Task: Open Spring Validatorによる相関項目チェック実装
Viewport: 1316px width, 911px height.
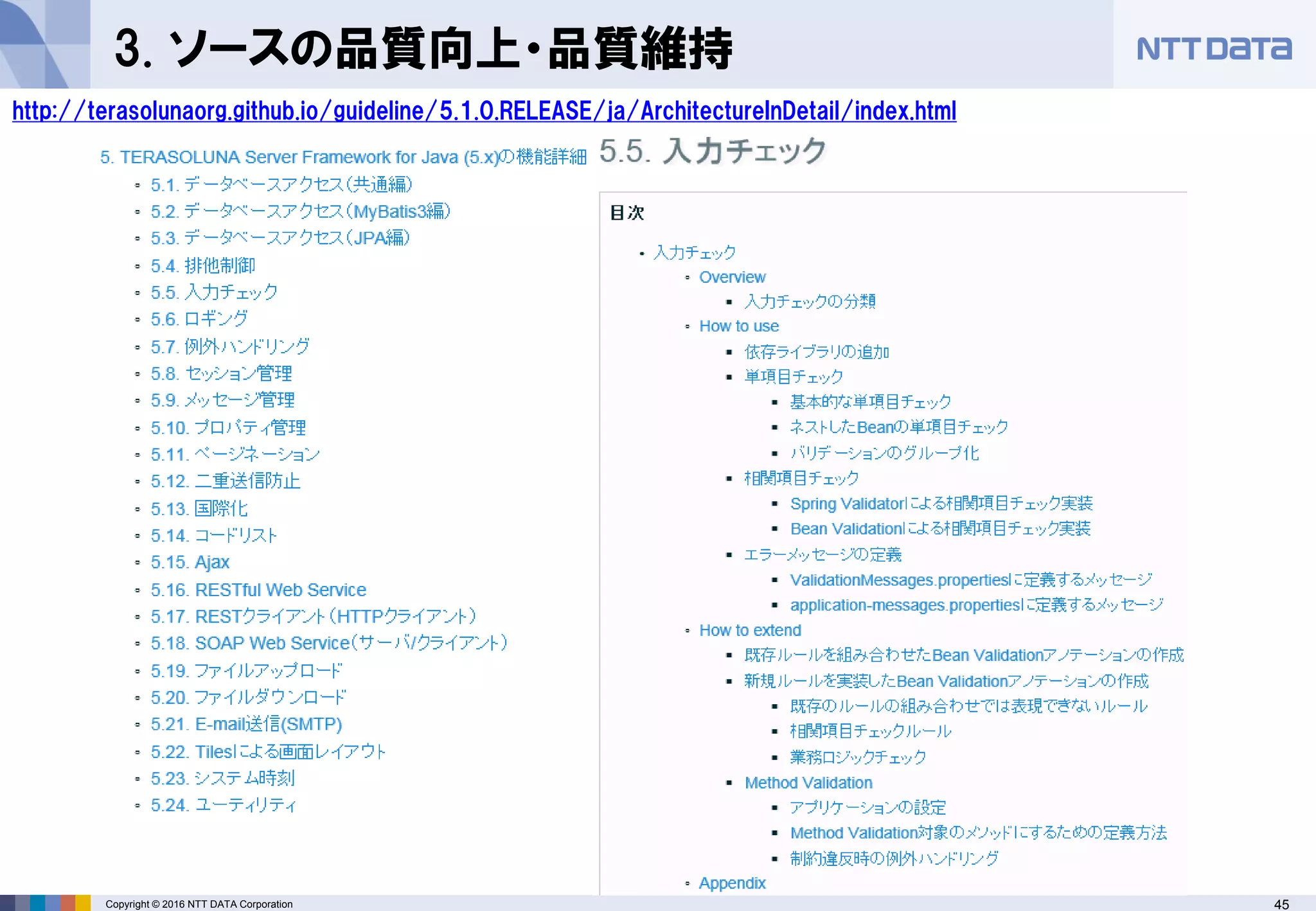Action: pyautogui.click(x=941, y=504)
